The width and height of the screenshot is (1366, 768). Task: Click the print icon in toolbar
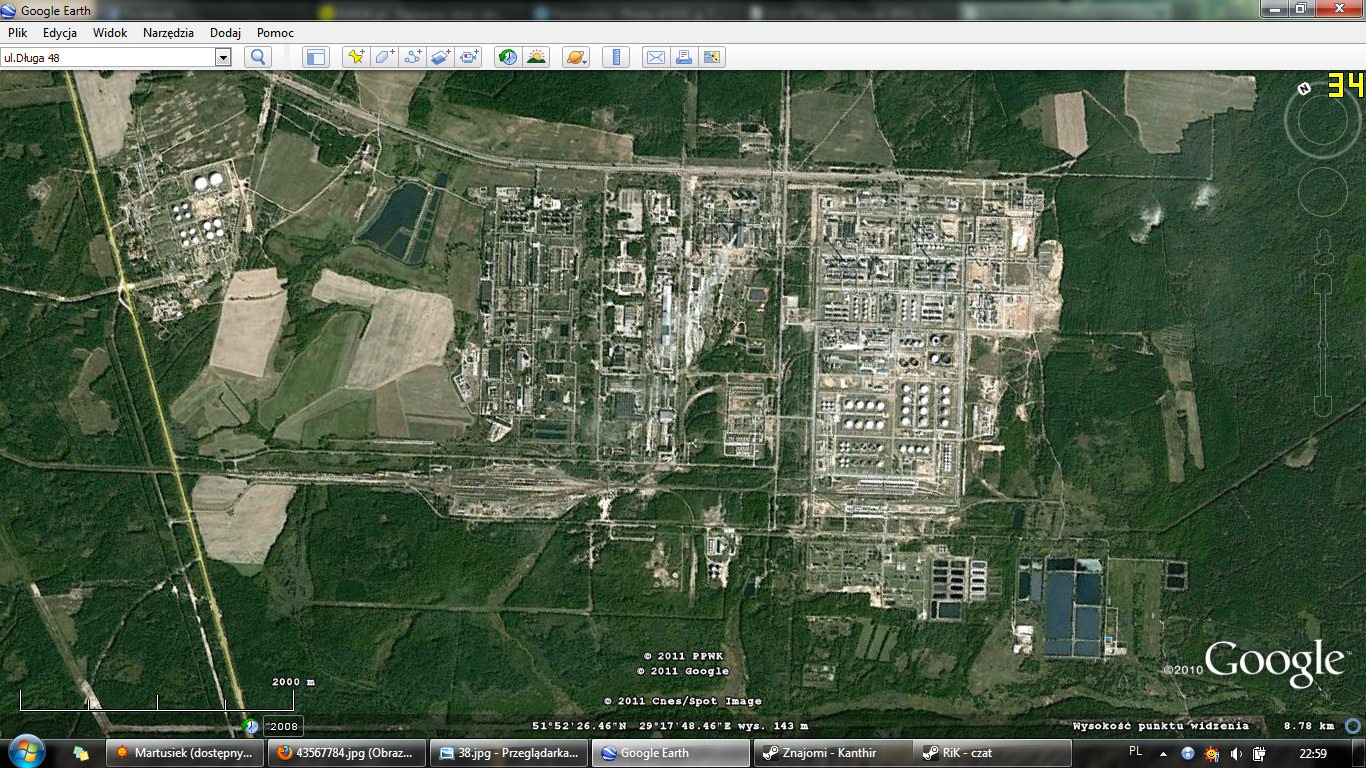pyautogui.click(x=684, y=57)
